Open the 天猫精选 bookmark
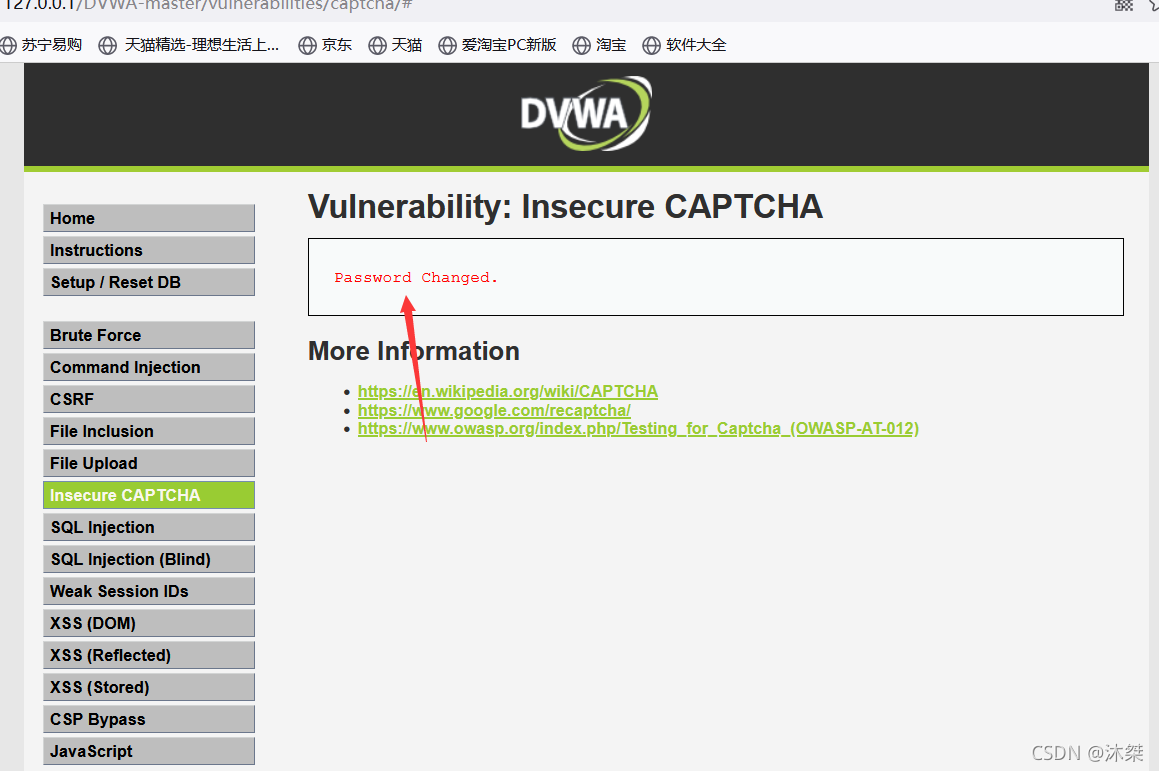The height and width of the screenshot is (771, 1159). (x=189, y=45)
